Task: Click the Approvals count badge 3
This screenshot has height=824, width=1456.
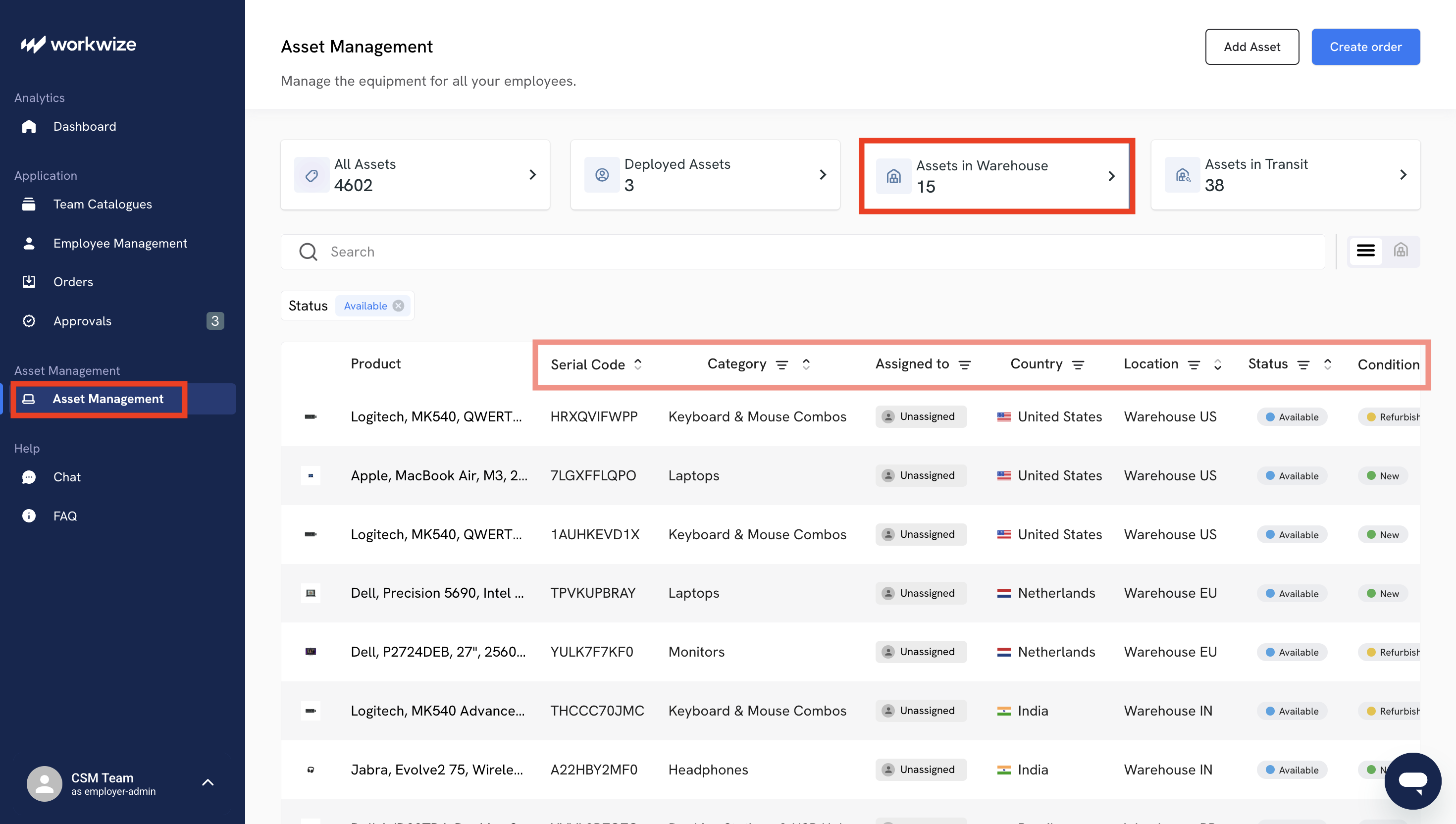Action: 215,321
